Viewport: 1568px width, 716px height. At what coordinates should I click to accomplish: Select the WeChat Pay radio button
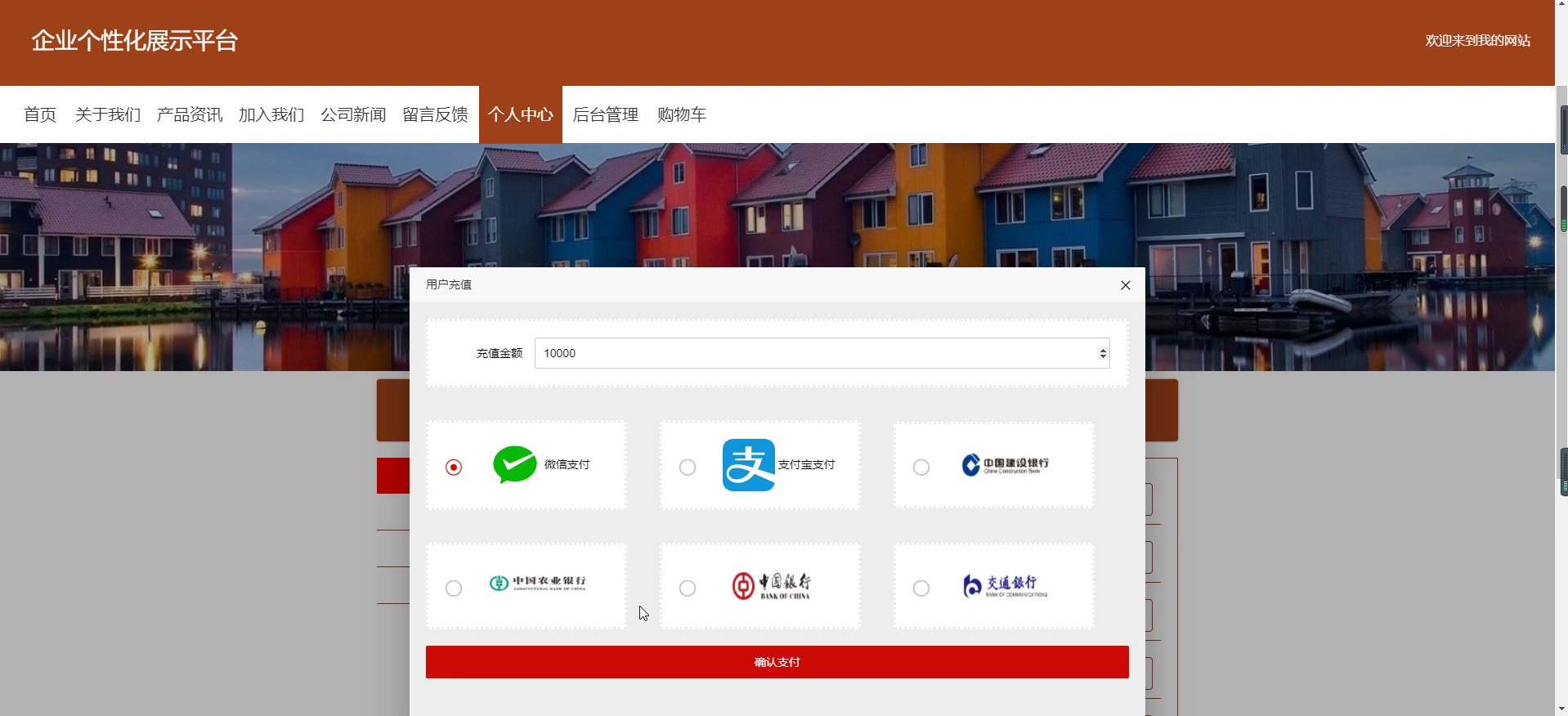click(x=454, y=467)
